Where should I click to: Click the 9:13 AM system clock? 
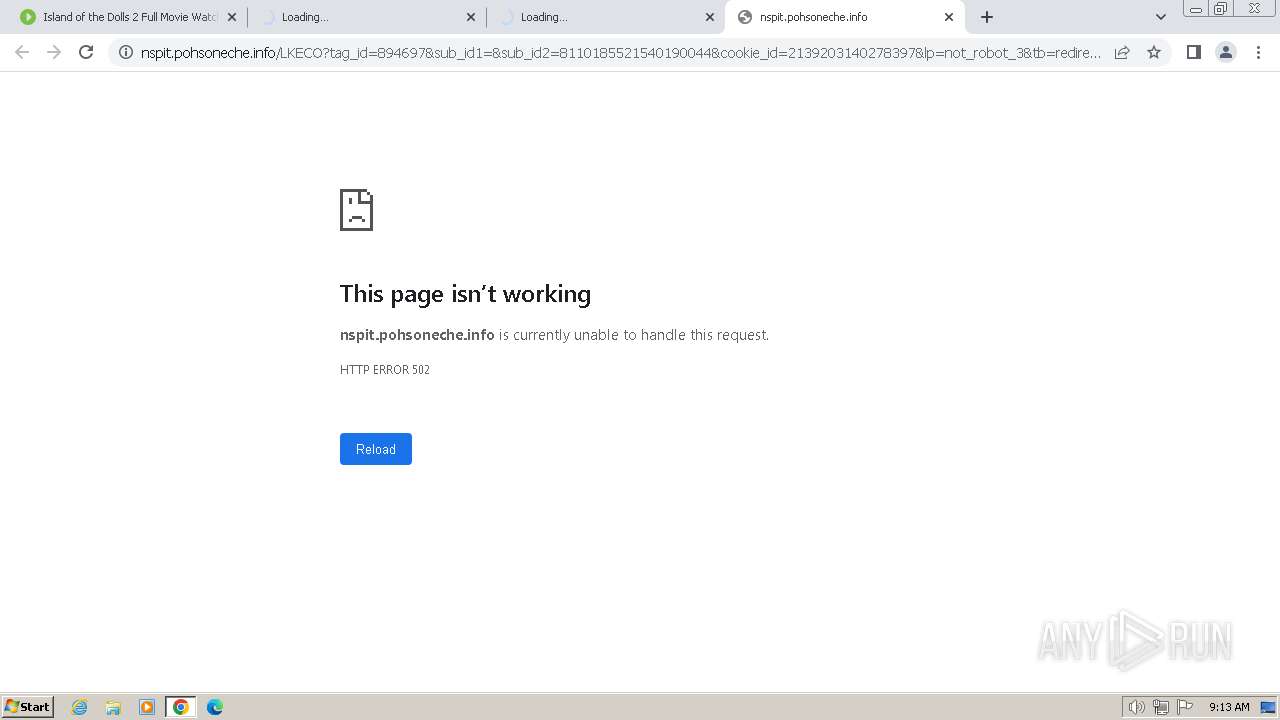click(1229, 707)
